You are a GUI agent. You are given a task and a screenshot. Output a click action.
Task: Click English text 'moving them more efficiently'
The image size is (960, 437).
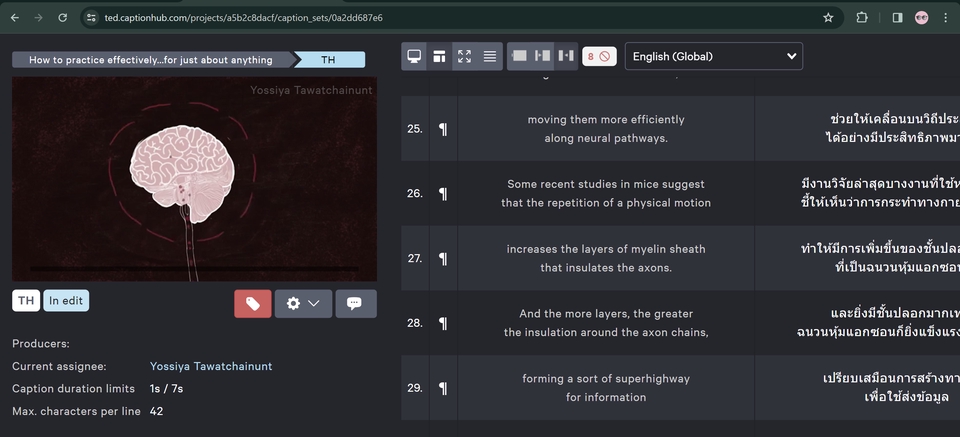click(606, 119)
